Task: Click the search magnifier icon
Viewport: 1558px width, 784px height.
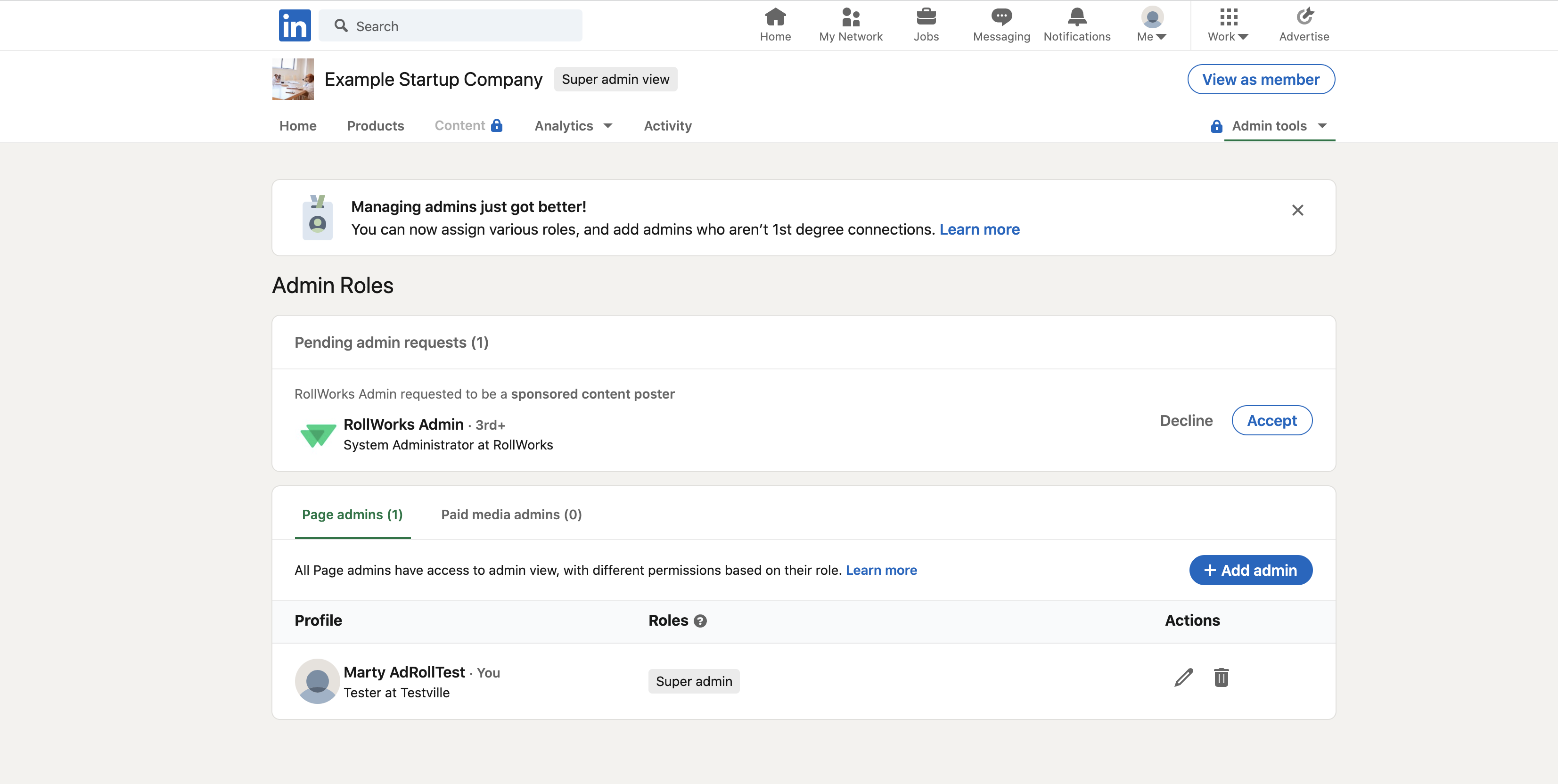Action: [341, 26]
